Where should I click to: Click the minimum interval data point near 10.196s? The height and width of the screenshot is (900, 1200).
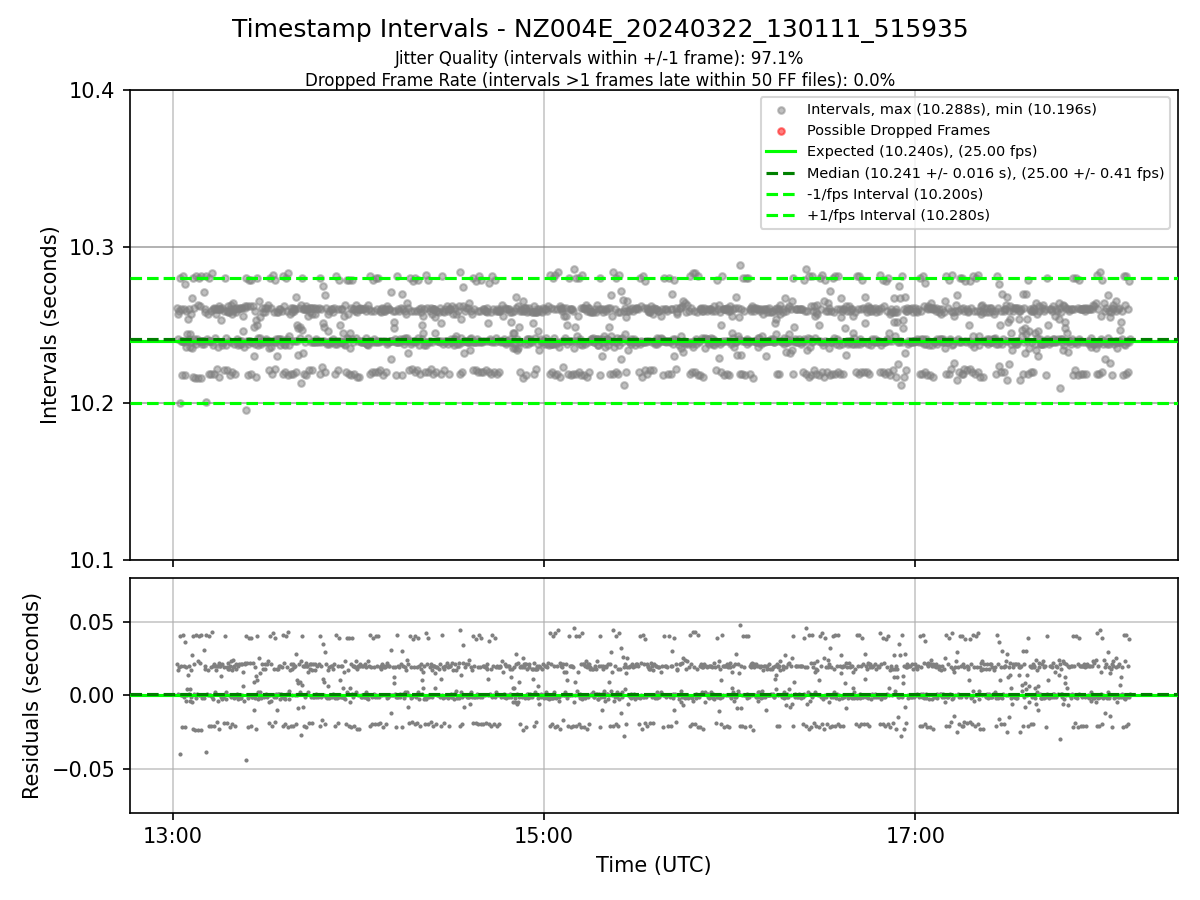(246, 410)
